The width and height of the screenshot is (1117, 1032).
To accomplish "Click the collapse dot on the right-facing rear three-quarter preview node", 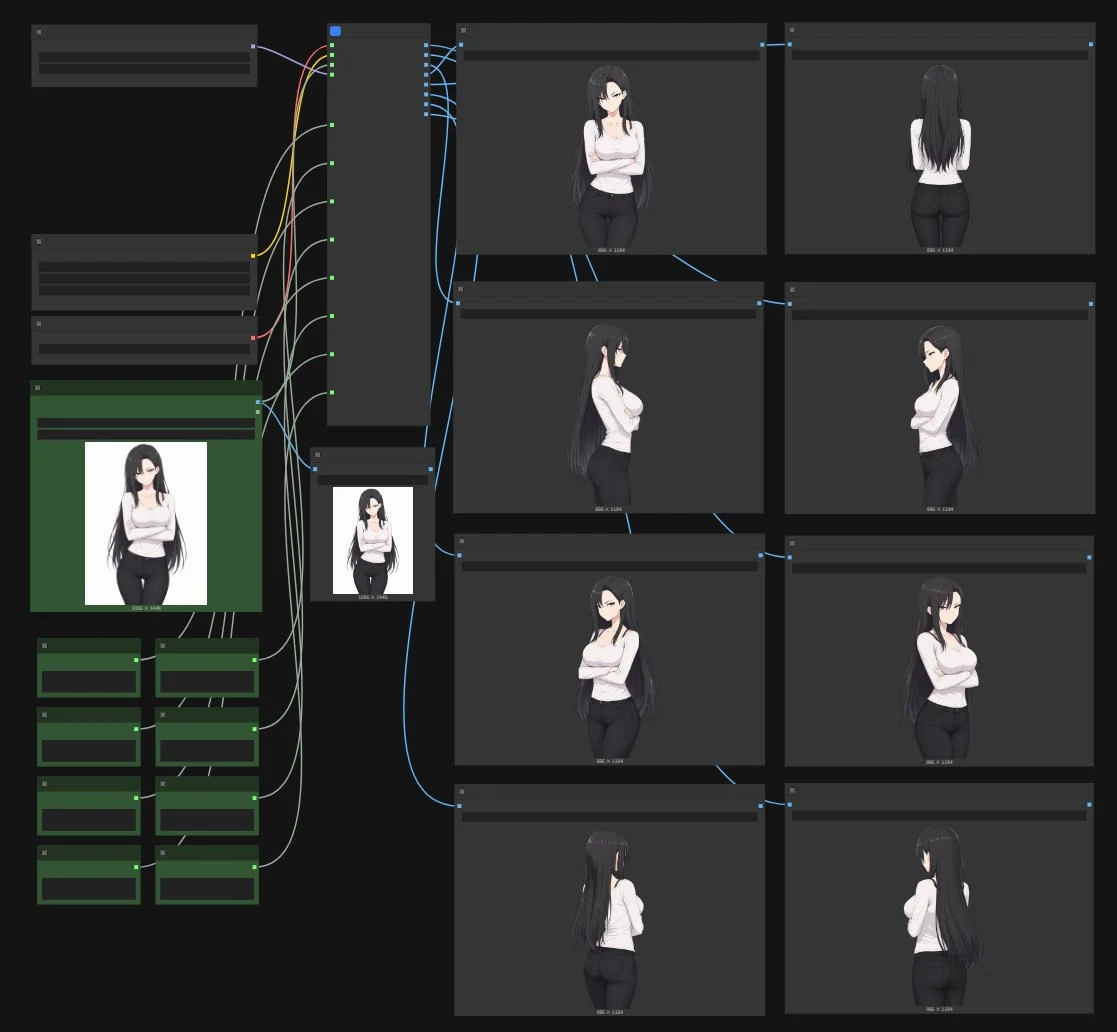I will tap(462, 792).
